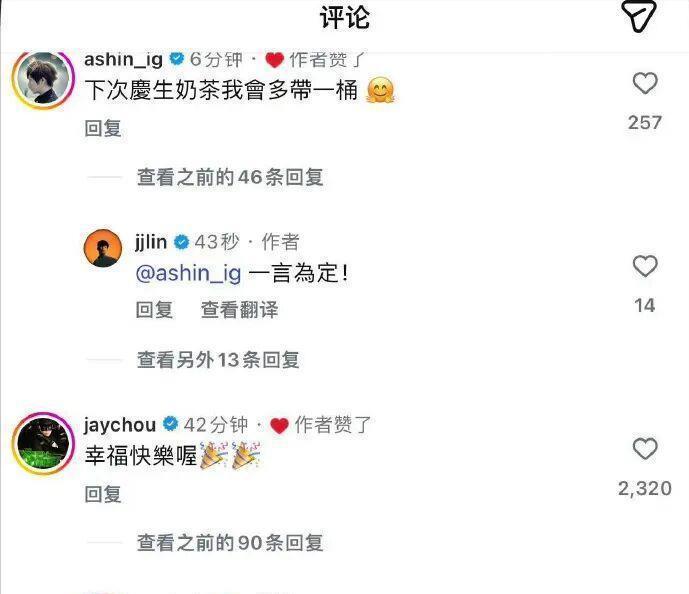The width and height of the screenshot is (689, 594).
Task: Tap 查看翻译 under jjlin's reply
Action: click(239, 310)
